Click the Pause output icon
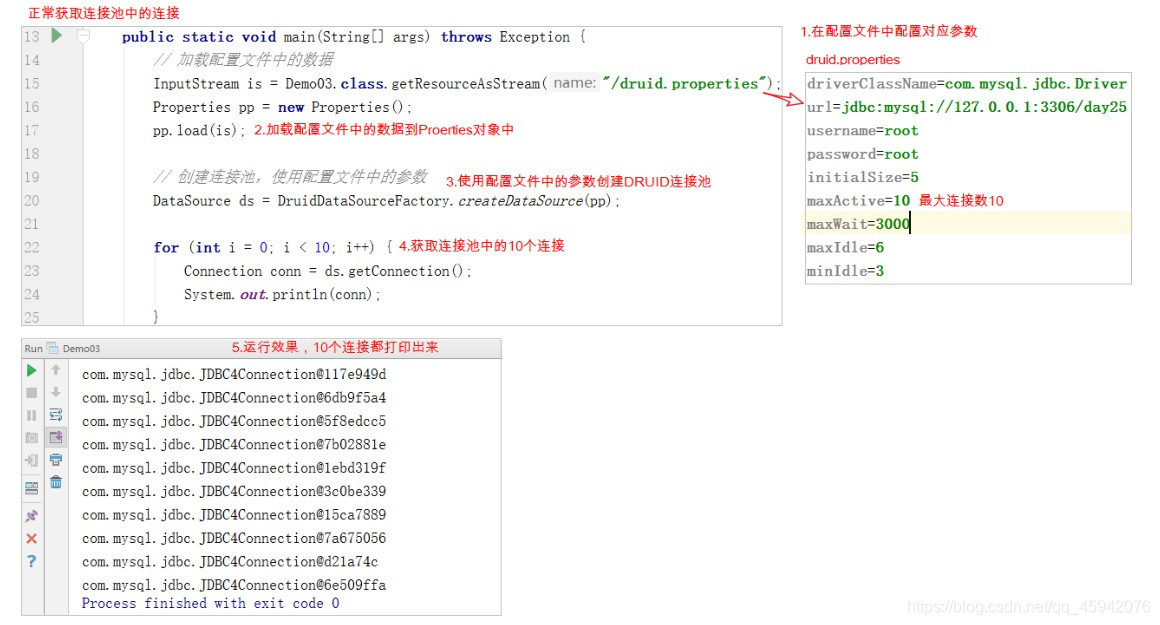 31,416
